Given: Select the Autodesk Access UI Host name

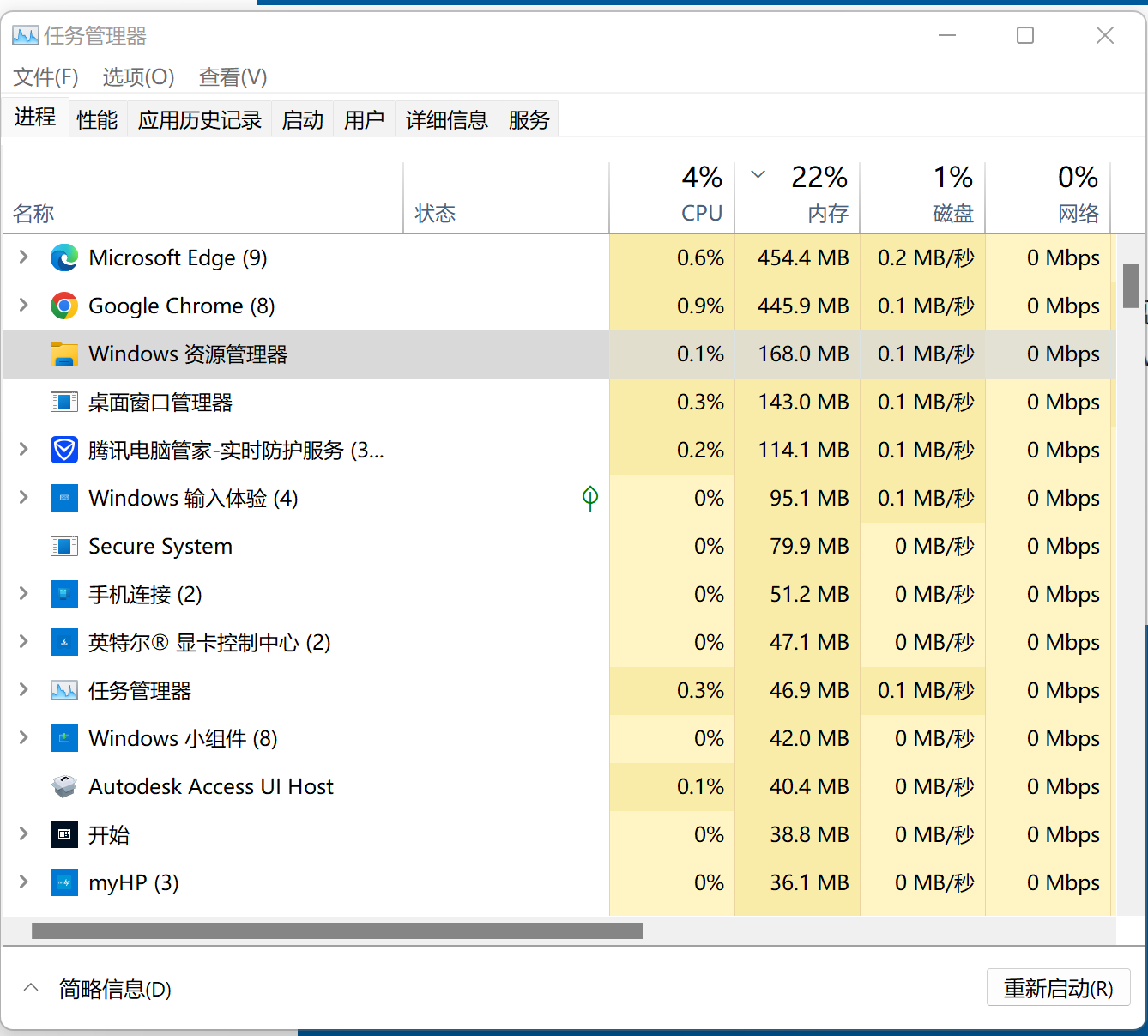Looking at the screenshot, I should [x=211, y=786].
